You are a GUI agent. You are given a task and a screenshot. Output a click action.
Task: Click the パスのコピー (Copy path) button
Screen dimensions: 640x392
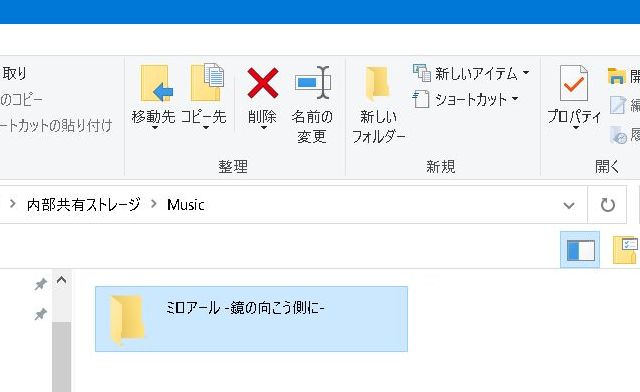click(x=21, y=99)
